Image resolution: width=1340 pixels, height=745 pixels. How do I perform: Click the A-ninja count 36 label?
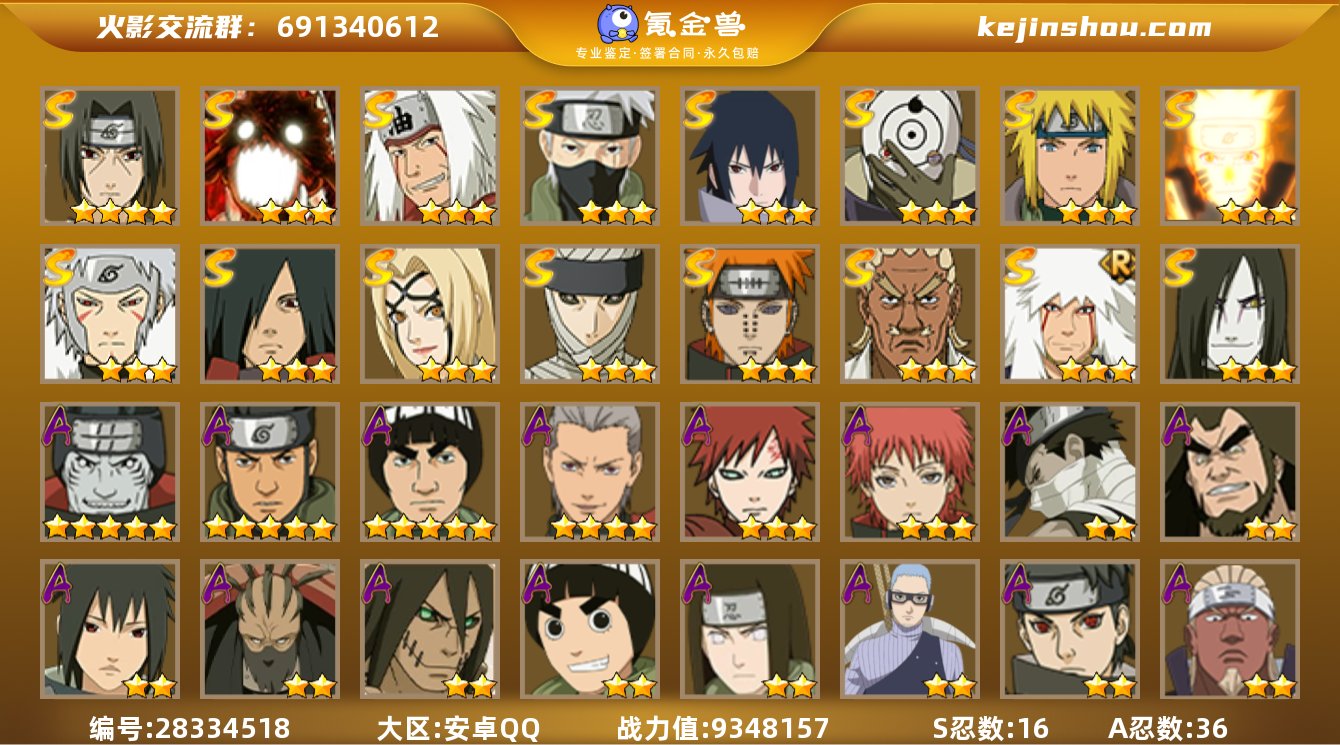[x=1168, y=728]
